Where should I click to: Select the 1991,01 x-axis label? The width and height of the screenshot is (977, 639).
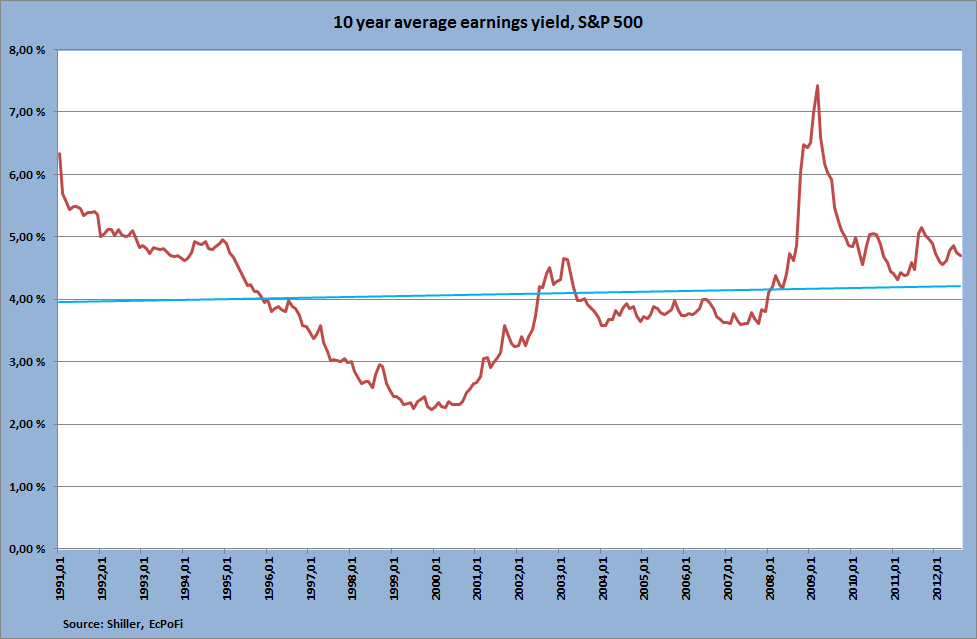click(x=60, y=578)
